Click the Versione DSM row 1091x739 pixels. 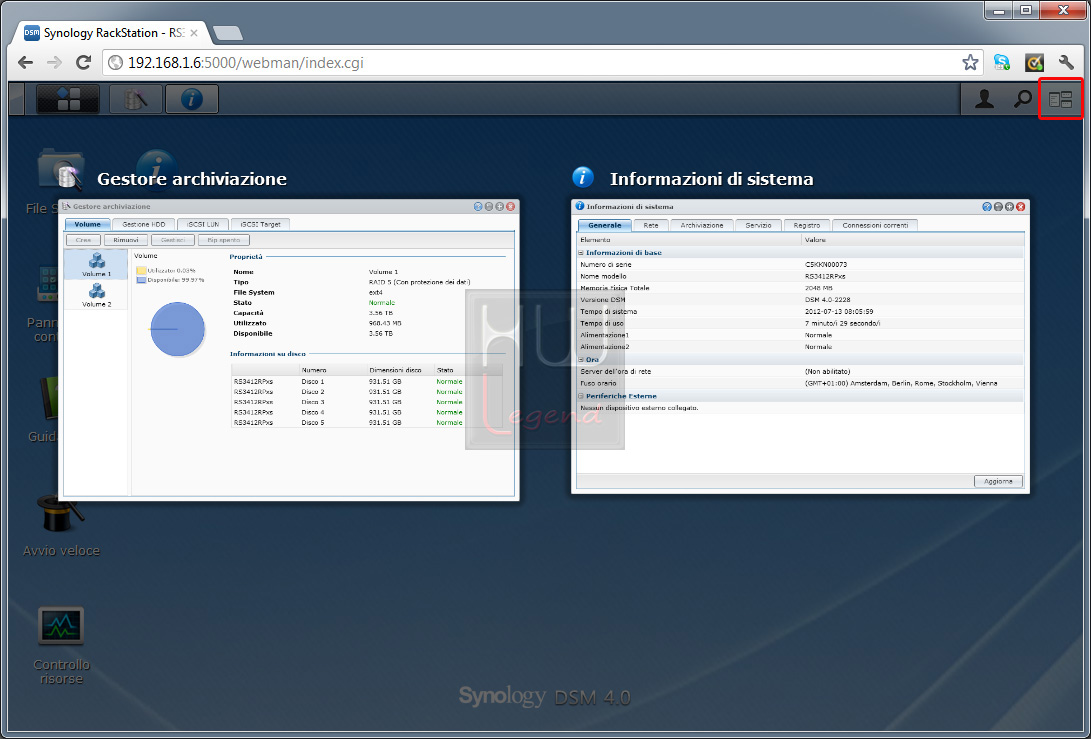(x=801, y=300)
